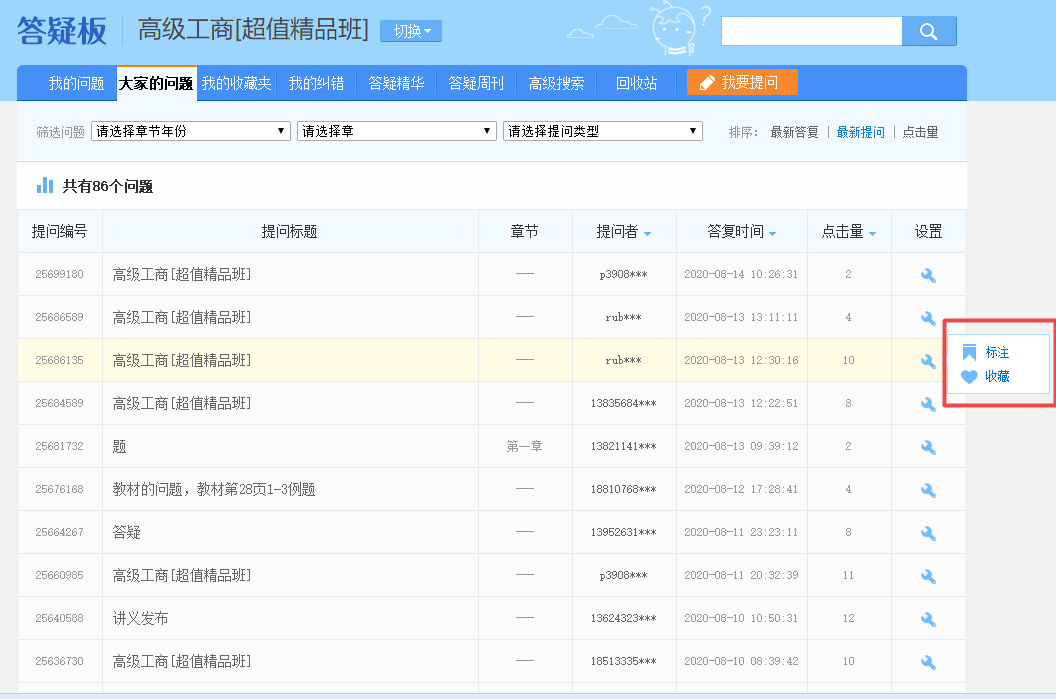Open the 请选择章节年份 dropdown
Viewport: 1056px width, 699px height.
[190, 130]
